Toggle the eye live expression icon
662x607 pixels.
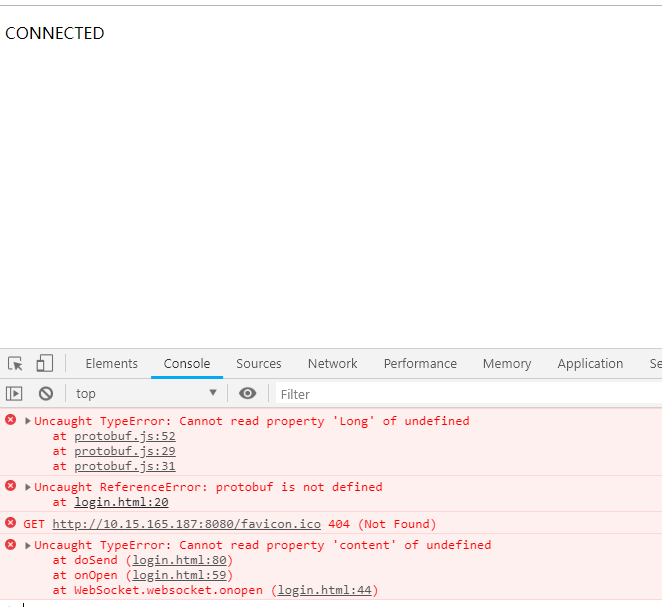point(248,394)
